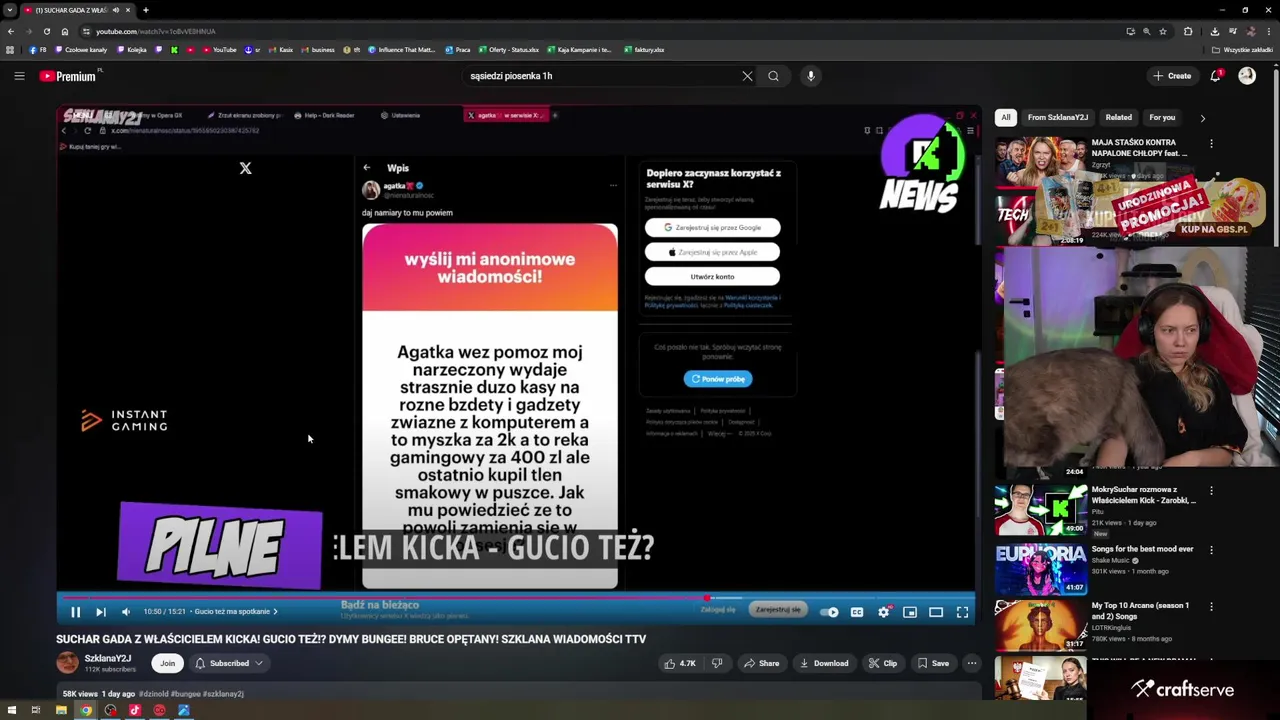The height and width of the screenshot is (720, 1280).
Task: Open chapter 'Gucio też ma spotkanie'
Action: (236, 612)
